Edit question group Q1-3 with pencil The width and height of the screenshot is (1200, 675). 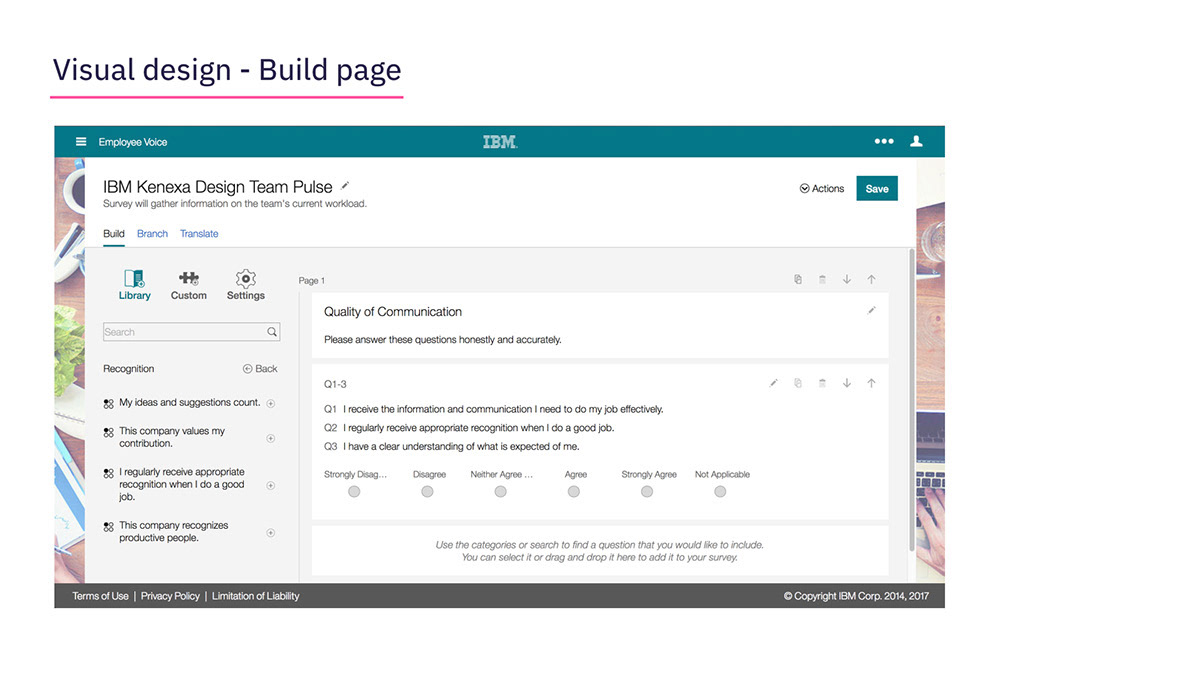tap(773, 383)
